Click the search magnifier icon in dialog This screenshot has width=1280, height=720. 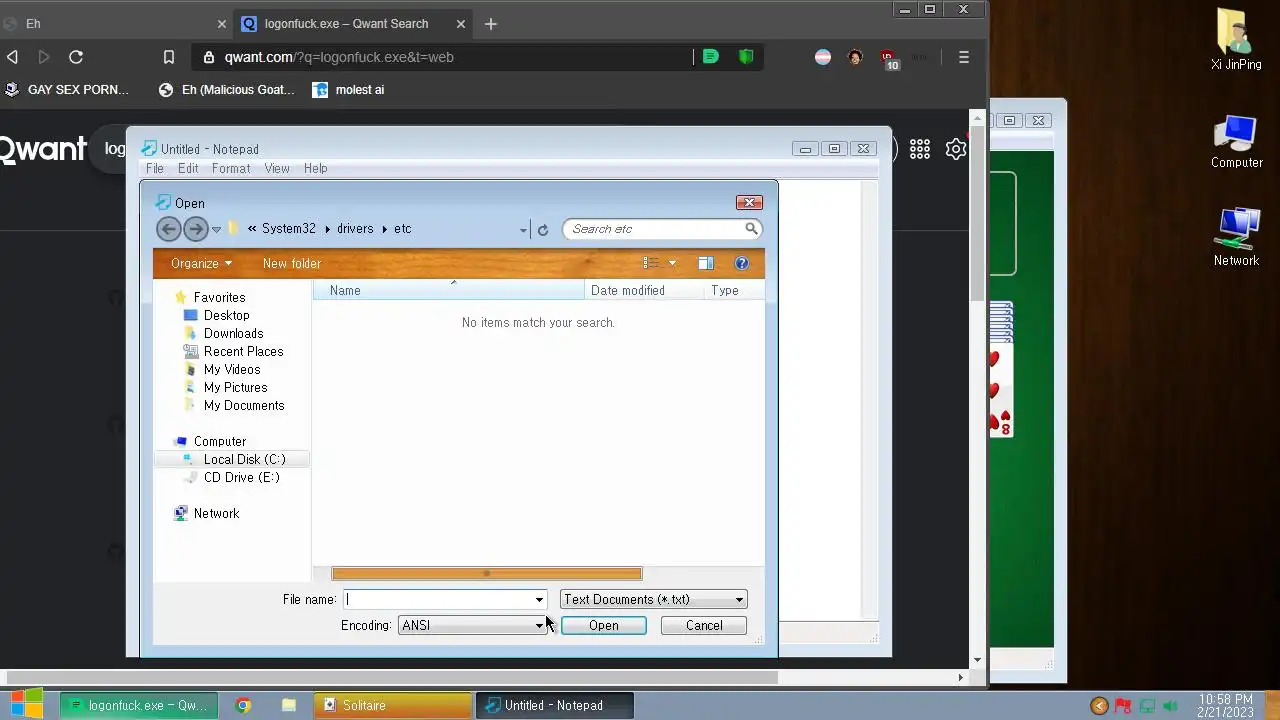click(751, 229)
